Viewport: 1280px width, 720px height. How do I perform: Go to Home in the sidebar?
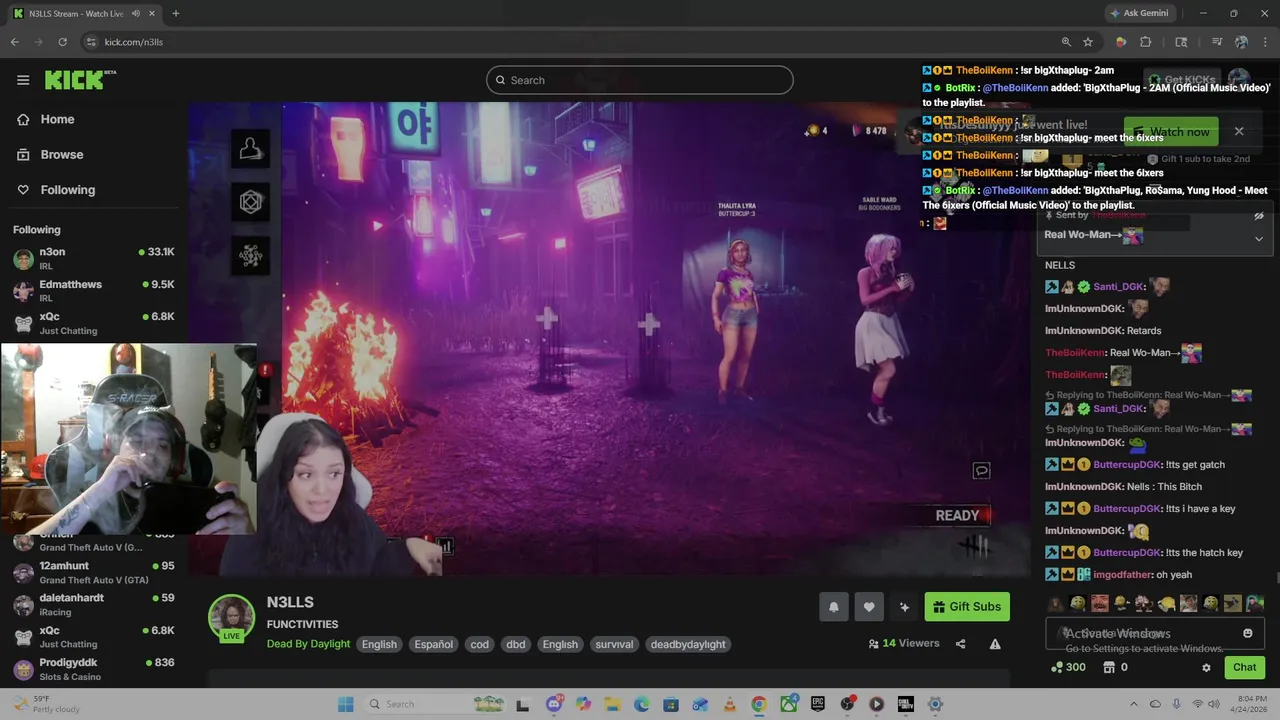pyautogui.click(x=57, y=119)
